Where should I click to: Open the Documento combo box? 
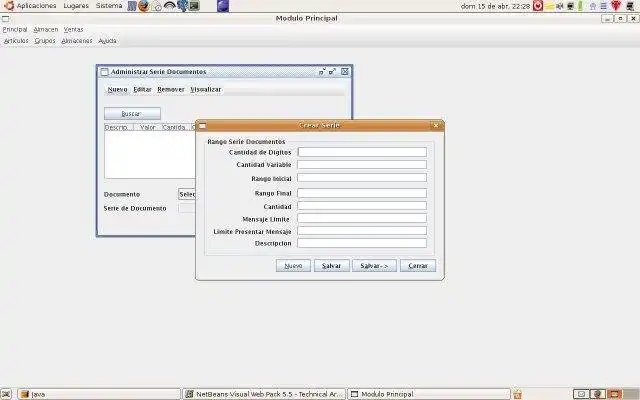[187, 194]
